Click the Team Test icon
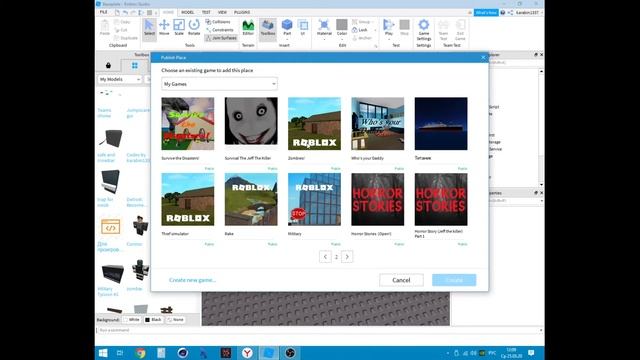 pyautogui.click(x=443, y=29)
